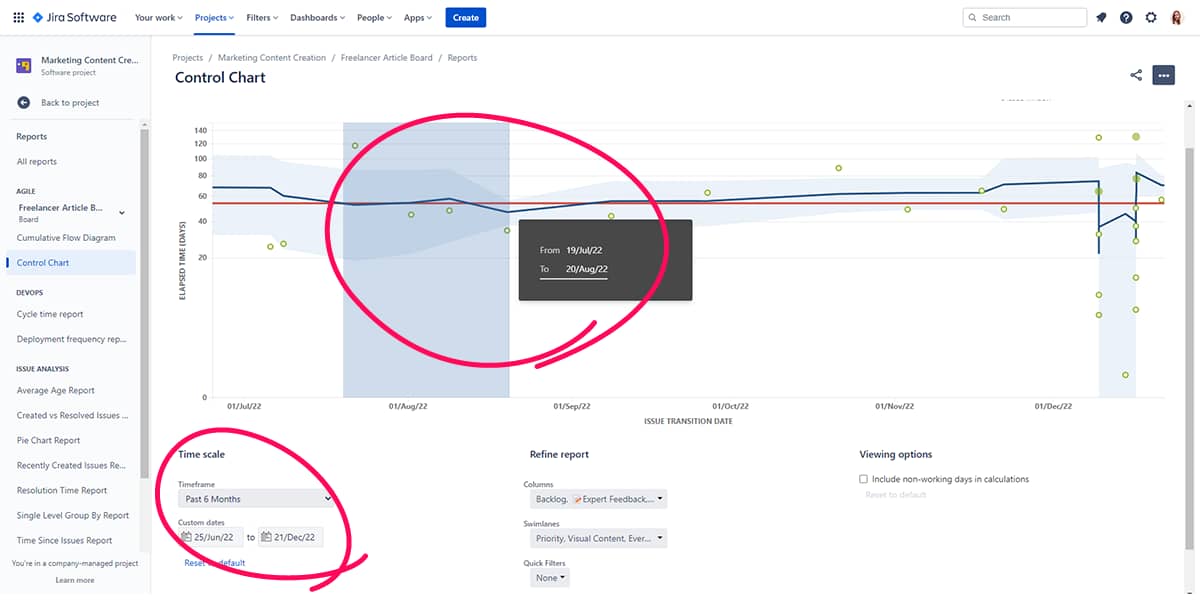Image resolution: width=1200 pixels, height=600 pixels.
Task: Open the end date calendar icon
Action: click(x=266, y=538)
